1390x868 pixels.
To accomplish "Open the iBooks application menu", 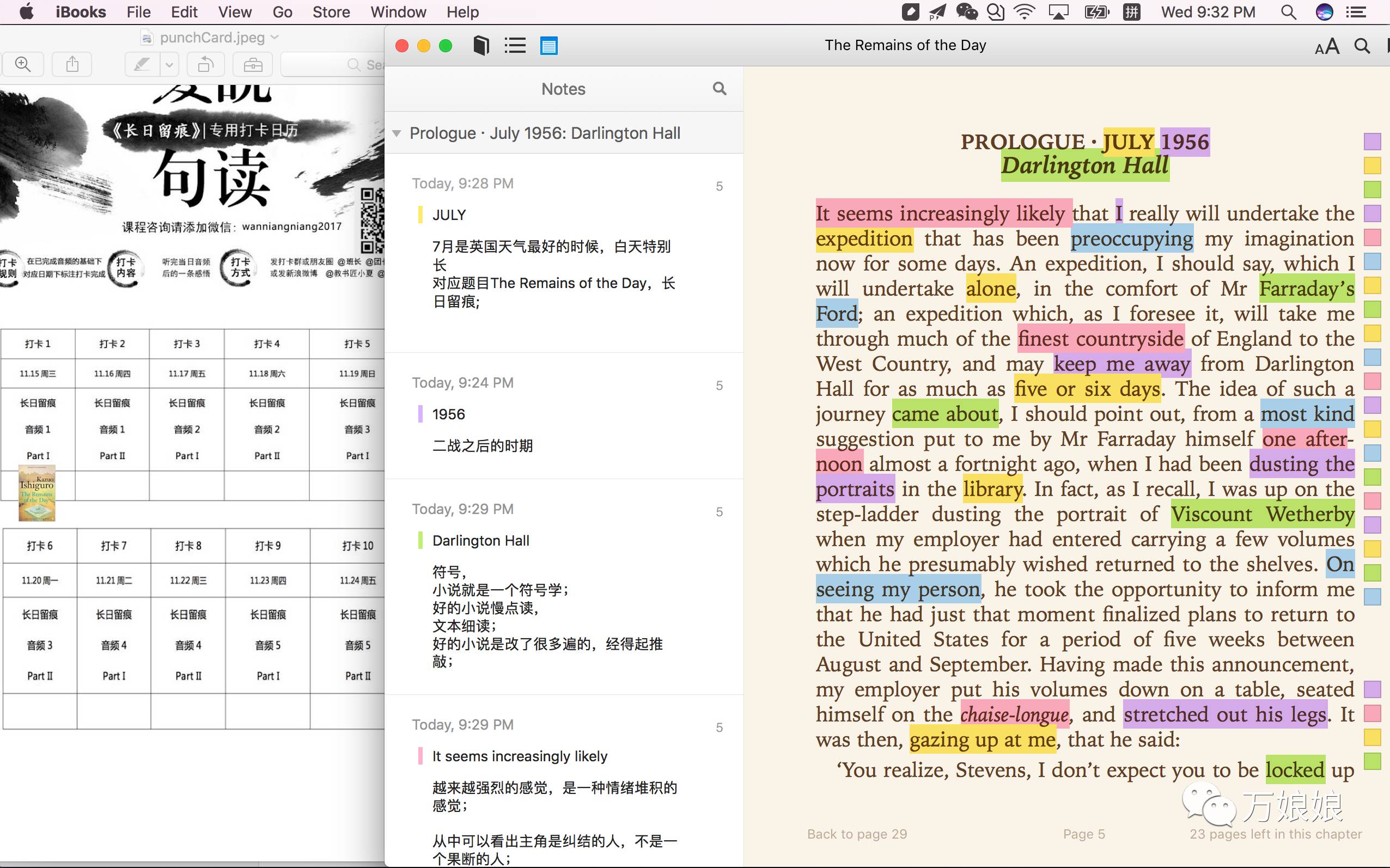I will (81, 12).
